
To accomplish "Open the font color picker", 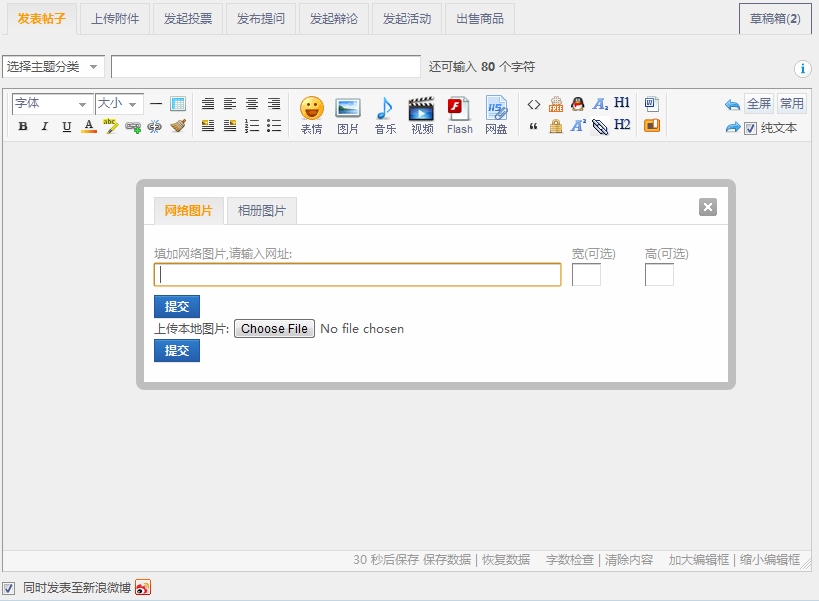I will pyautogui.click(x=88, y=126).
